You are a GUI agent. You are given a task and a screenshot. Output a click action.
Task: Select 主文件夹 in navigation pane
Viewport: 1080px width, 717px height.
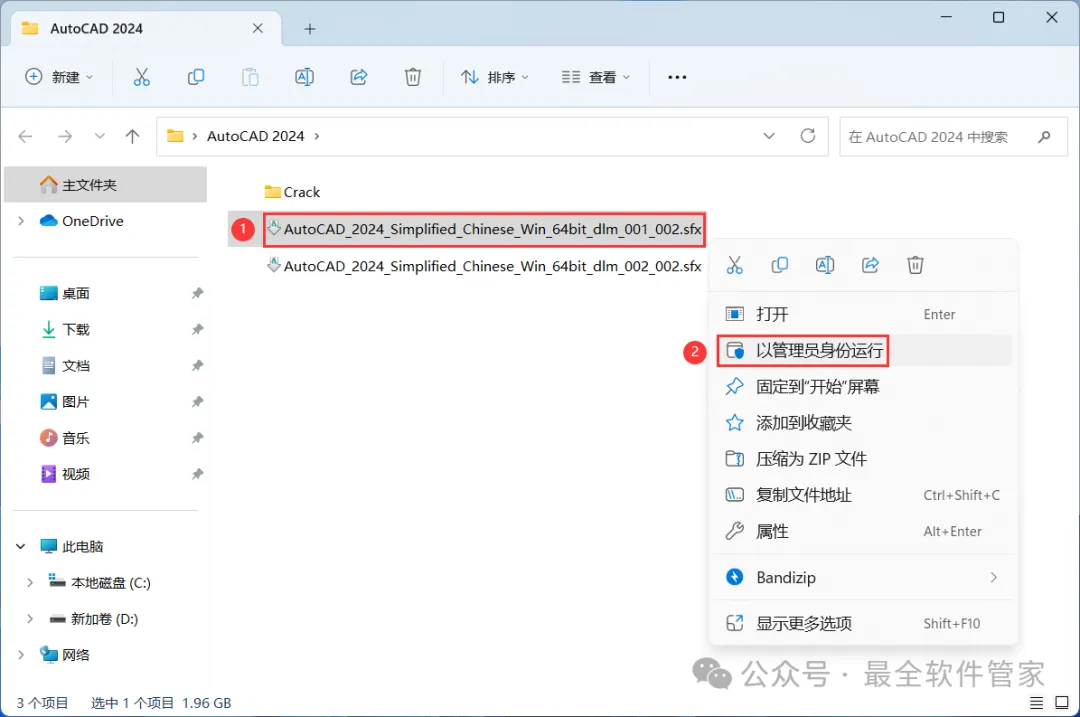pos(105,185)
